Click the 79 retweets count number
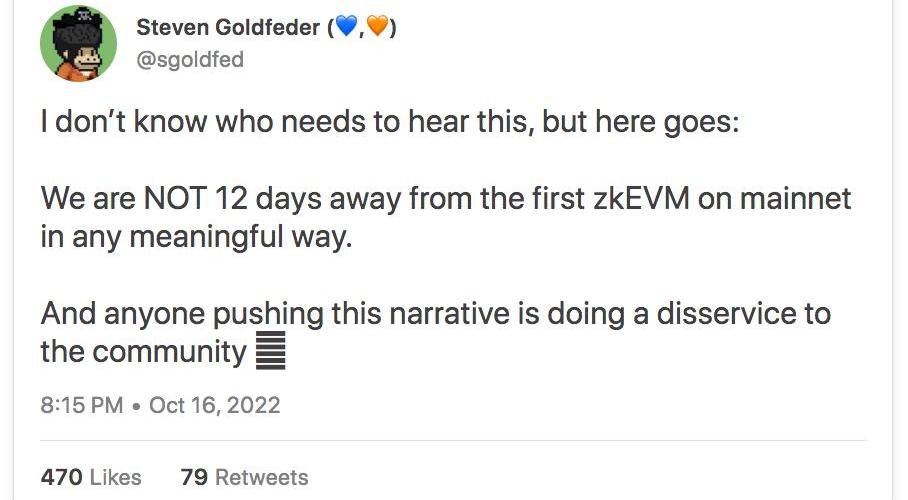Viewport: 908px width, 500px height. [194, 477]
